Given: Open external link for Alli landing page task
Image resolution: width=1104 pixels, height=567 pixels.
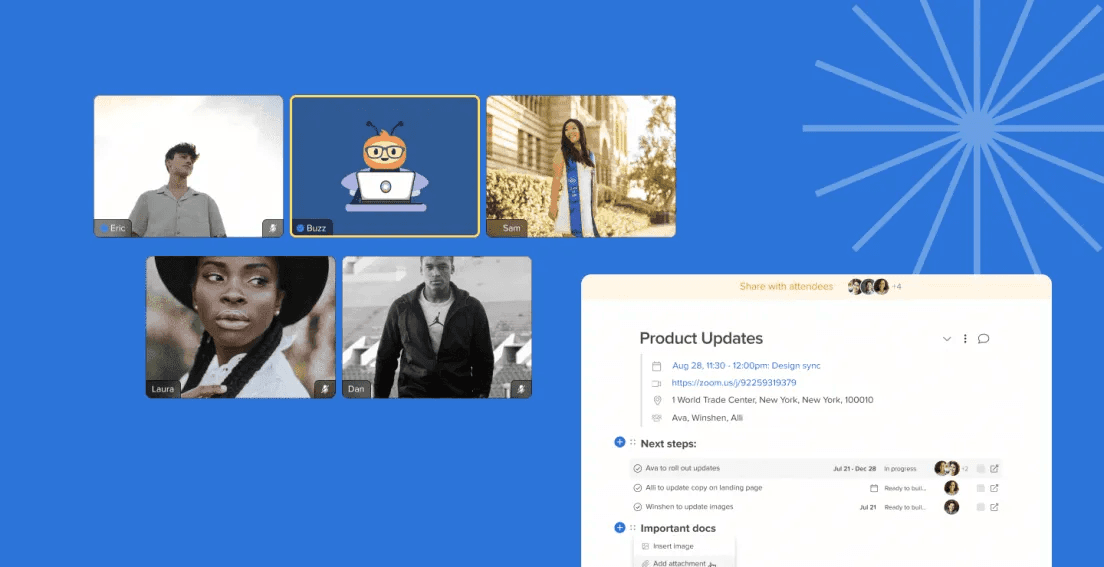Looking at the screenshot, I should coord(994,487).
